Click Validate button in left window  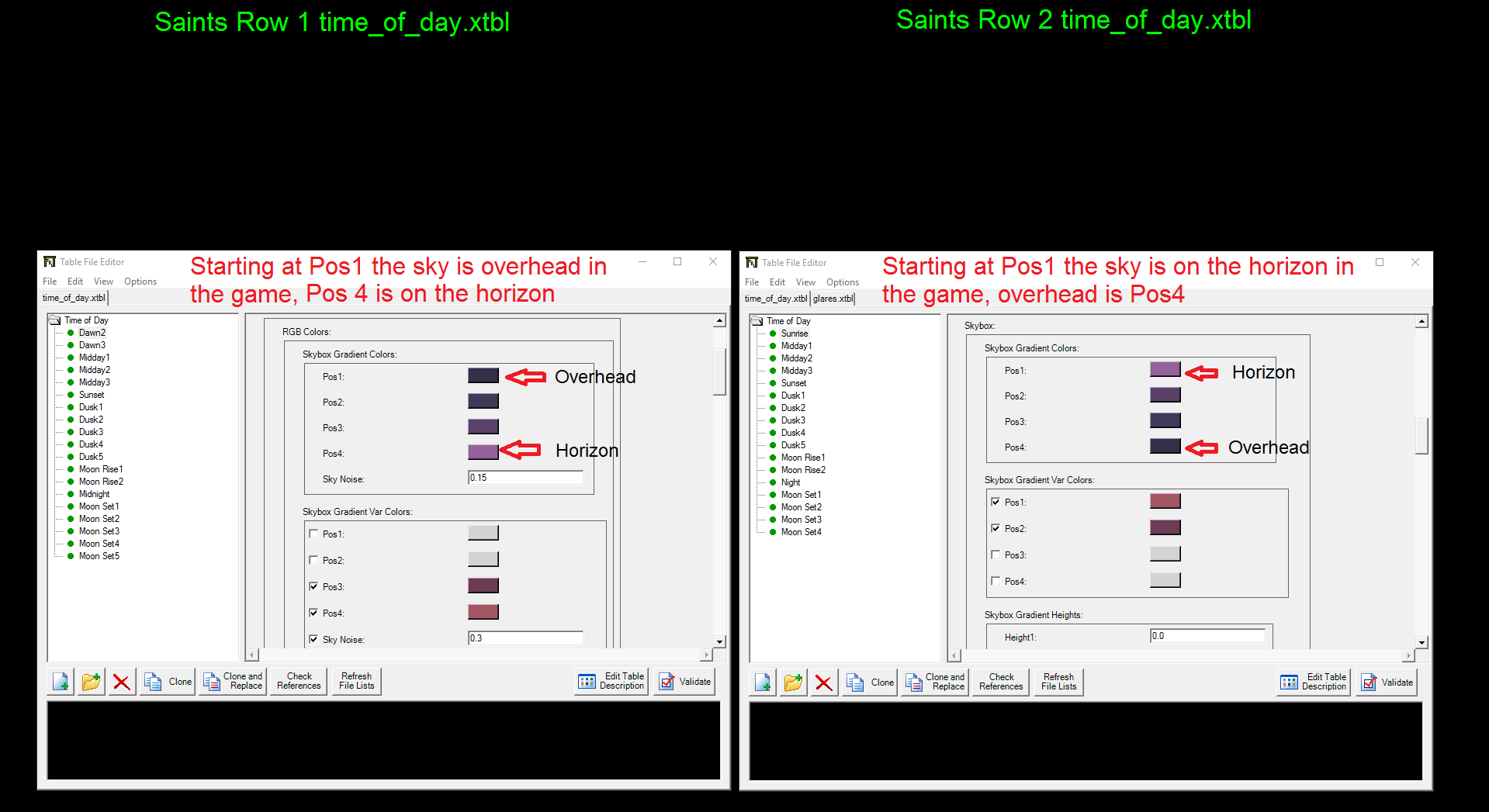[x=685, y=682]
